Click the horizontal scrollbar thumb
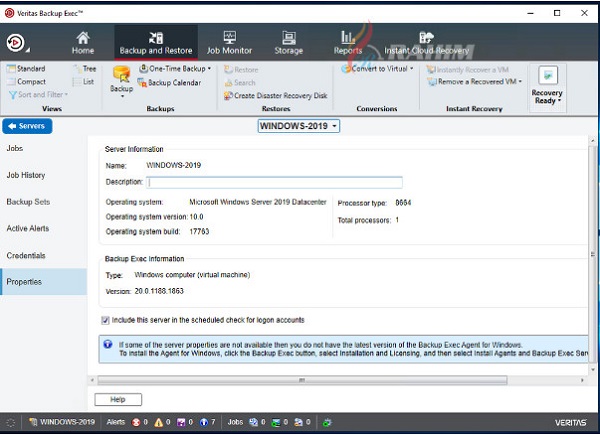 click(x=302, y=380)
